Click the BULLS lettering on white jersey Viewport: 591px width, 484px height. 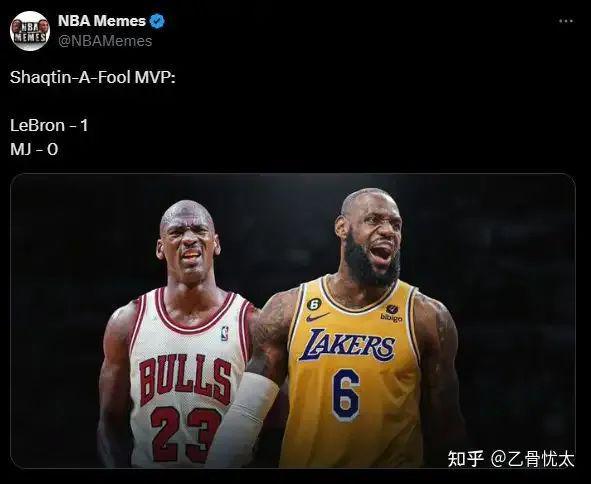tap(185, 380)
